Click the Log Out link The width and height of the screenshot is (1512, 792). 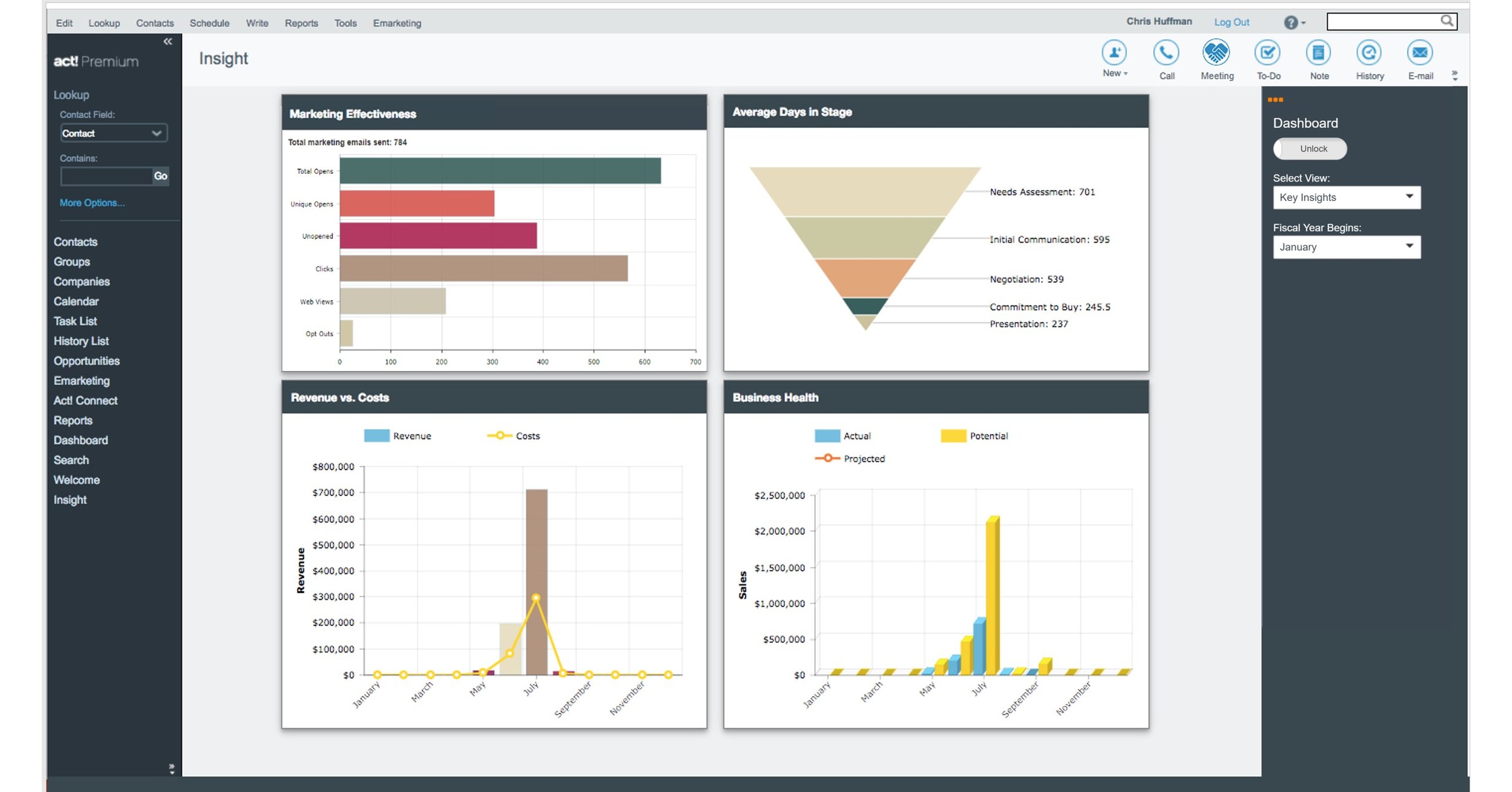[x=1231, y=22]
